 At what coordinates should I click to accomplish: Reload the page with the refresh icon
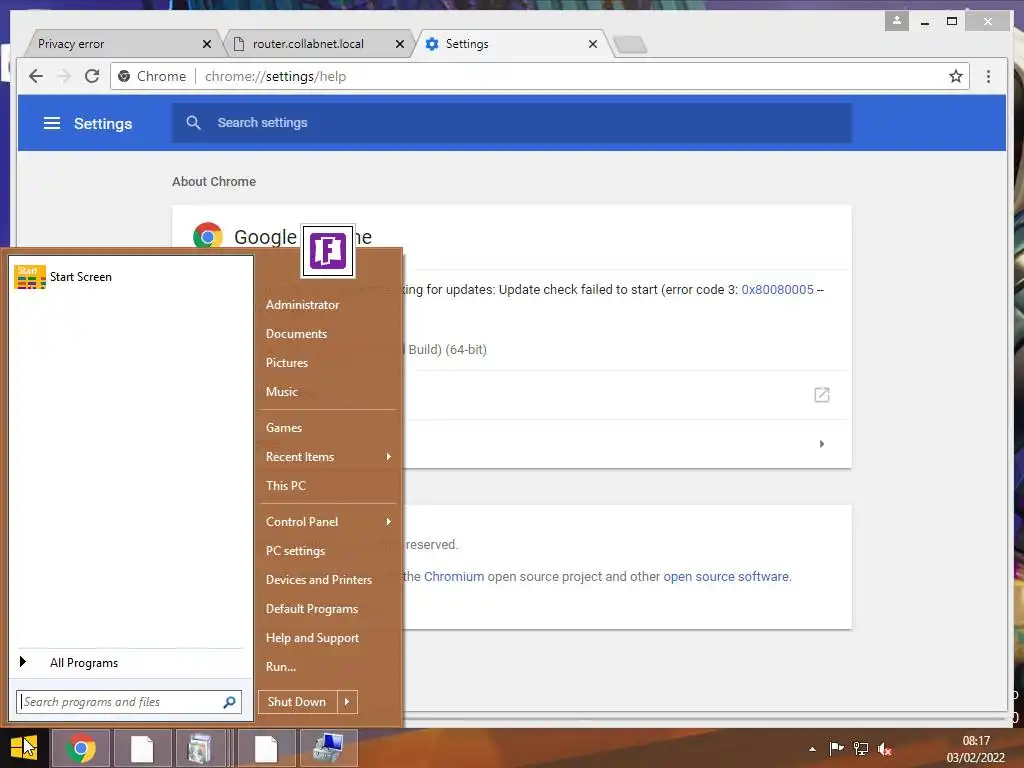(x=92, y=76)
